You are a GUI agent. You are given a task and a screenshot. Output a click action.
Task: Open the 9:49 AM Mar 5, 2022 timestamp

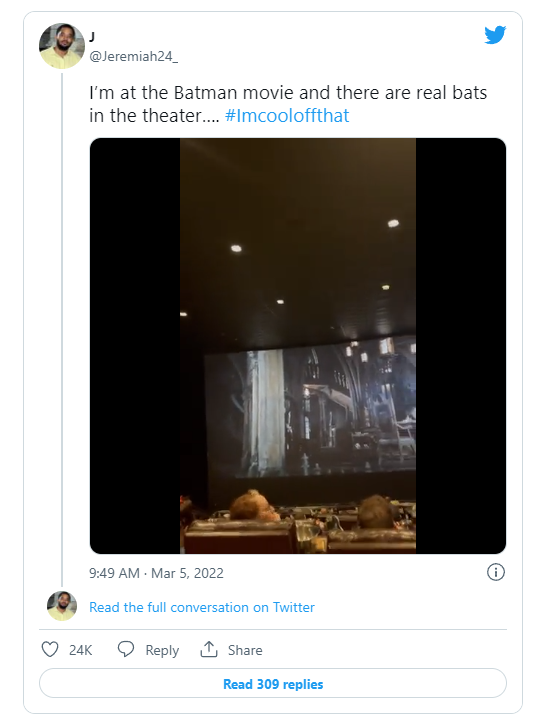156,573
